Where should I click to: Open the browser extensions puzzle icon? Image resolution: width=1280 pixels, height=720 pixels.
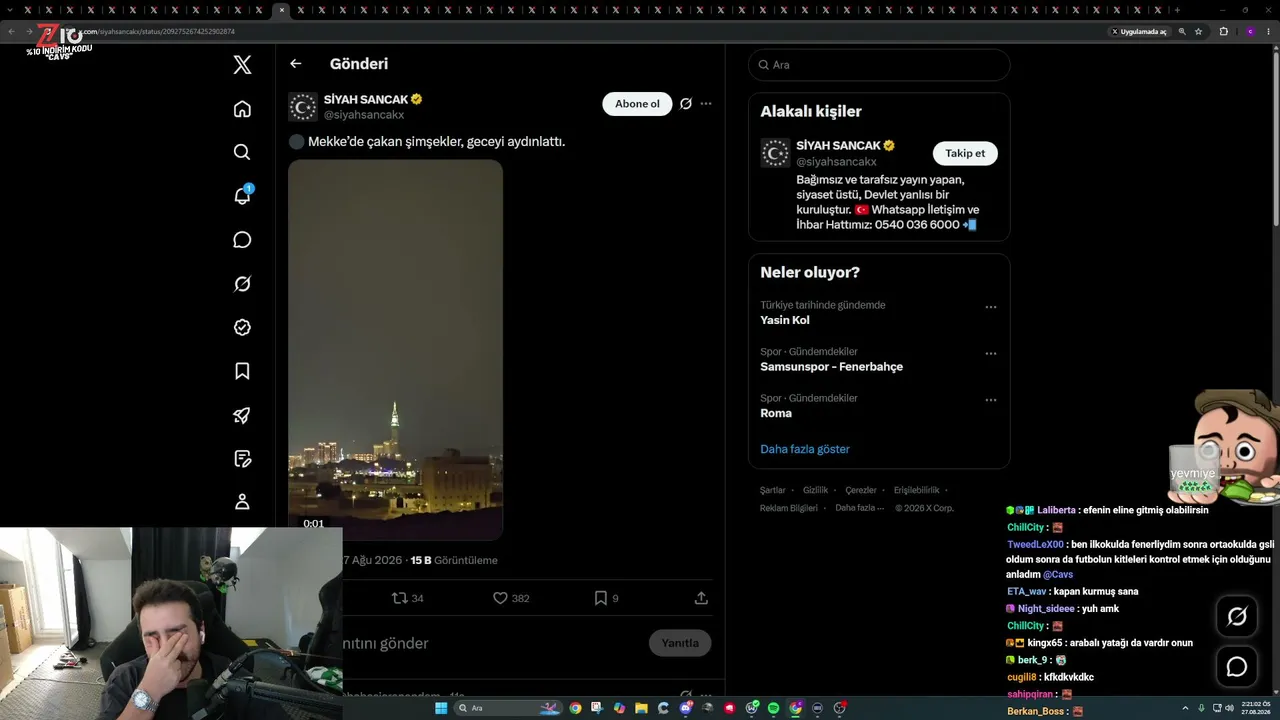click(x=1223, y=32)
